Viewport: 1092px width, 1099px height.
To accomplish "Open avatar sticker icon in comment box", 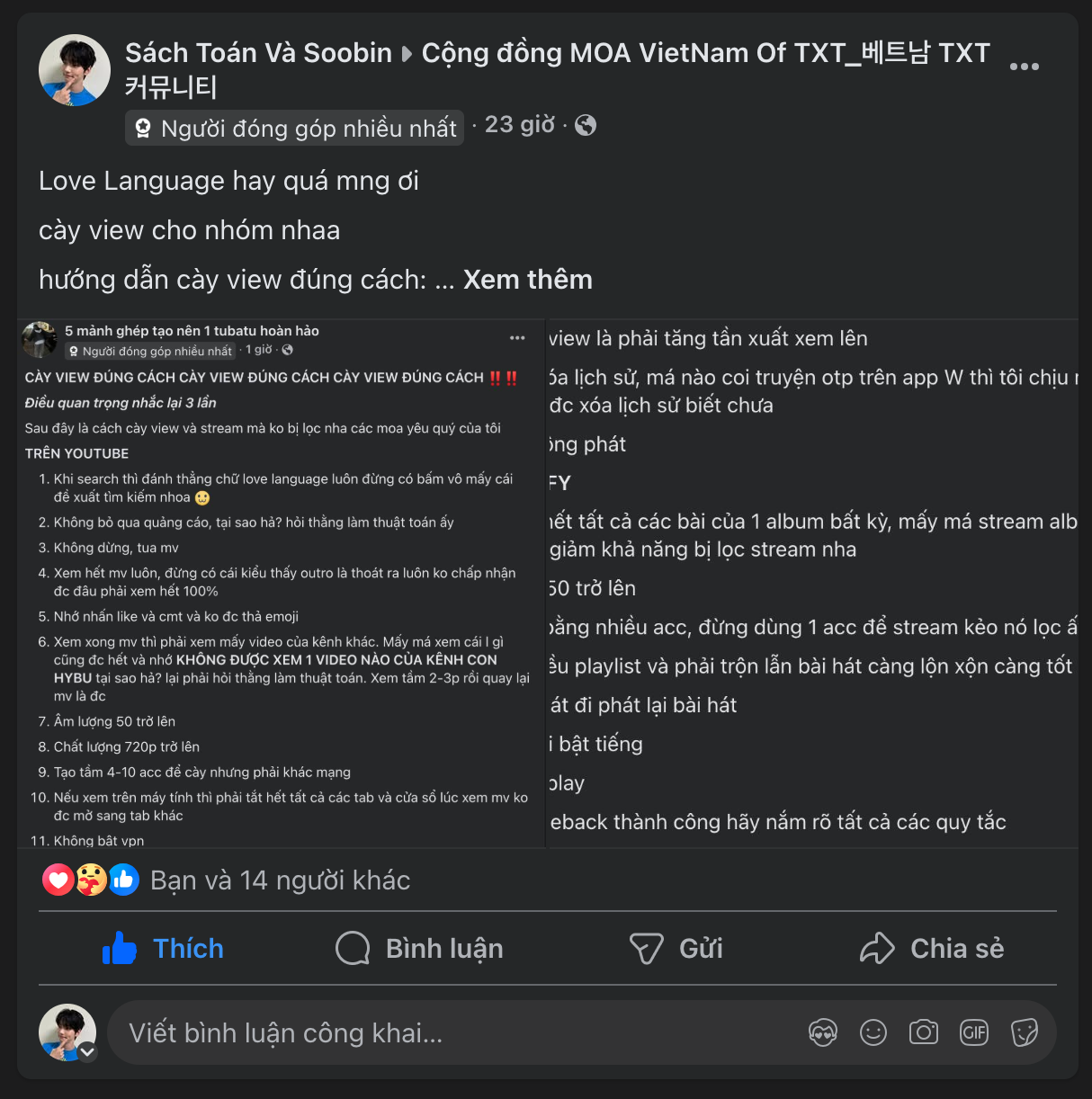I will point(823,1032).
